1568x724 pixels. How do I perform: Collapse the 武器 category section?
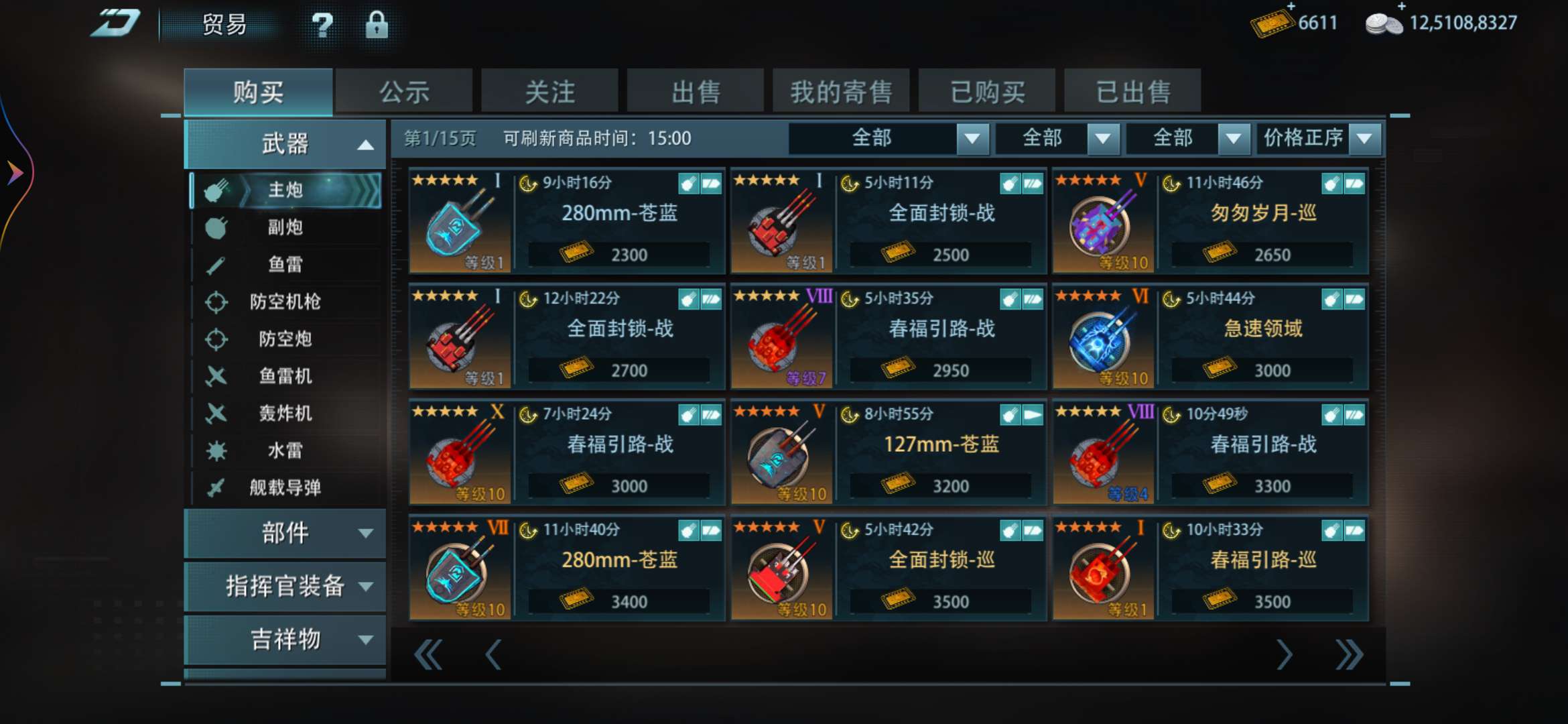point(285,143)
